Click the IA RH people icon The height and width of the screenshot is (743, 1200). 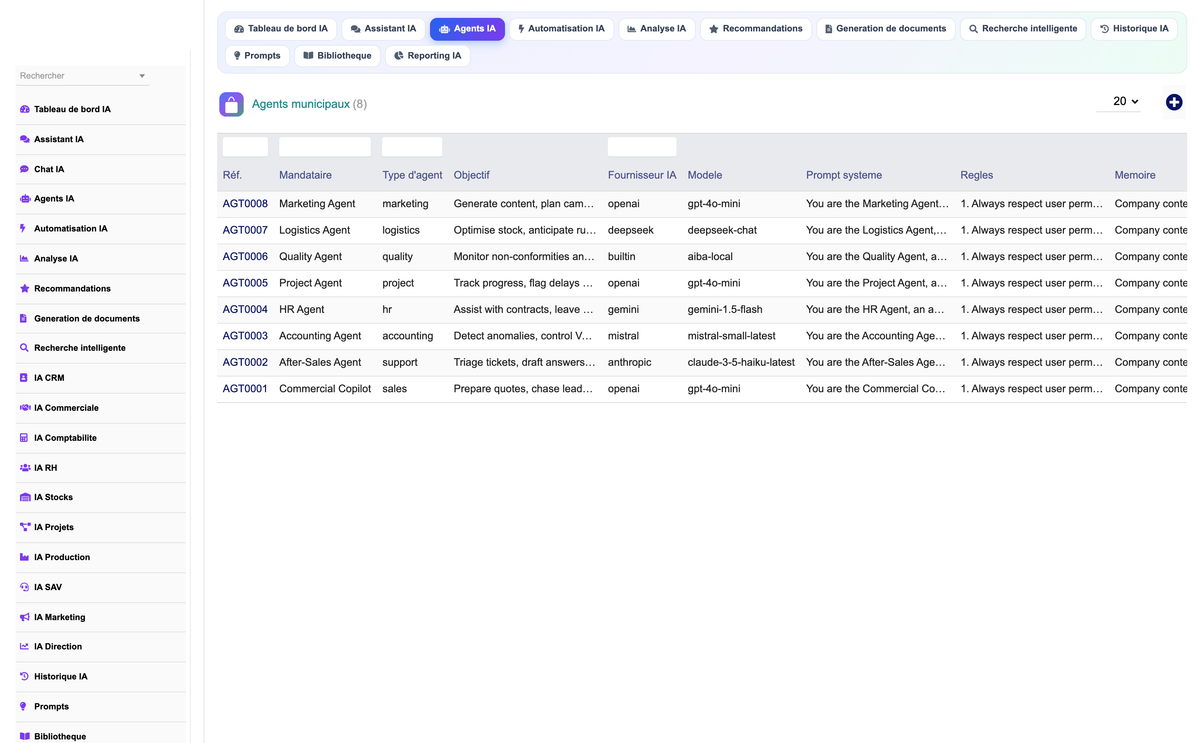[x=25, y=468]
